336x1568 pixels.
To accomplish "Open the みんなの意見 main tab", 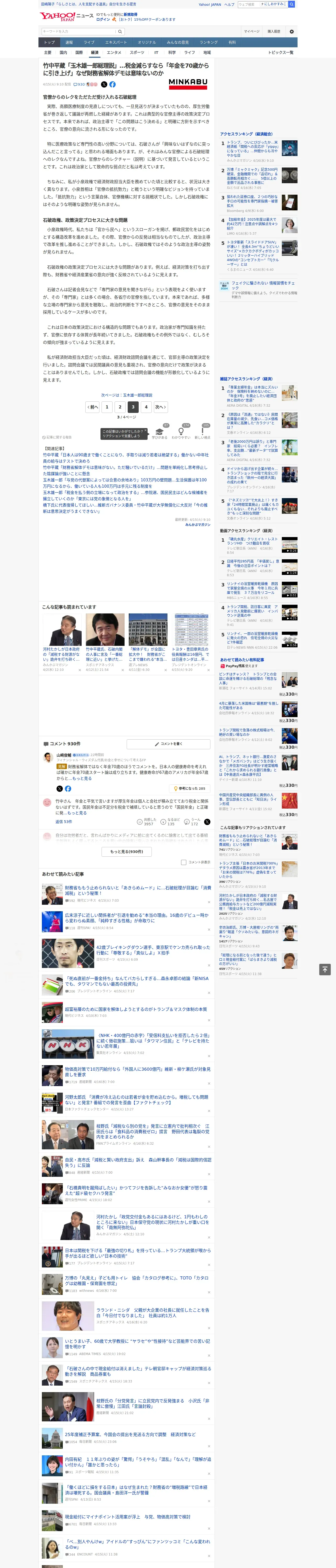I will tap(177, 42).
